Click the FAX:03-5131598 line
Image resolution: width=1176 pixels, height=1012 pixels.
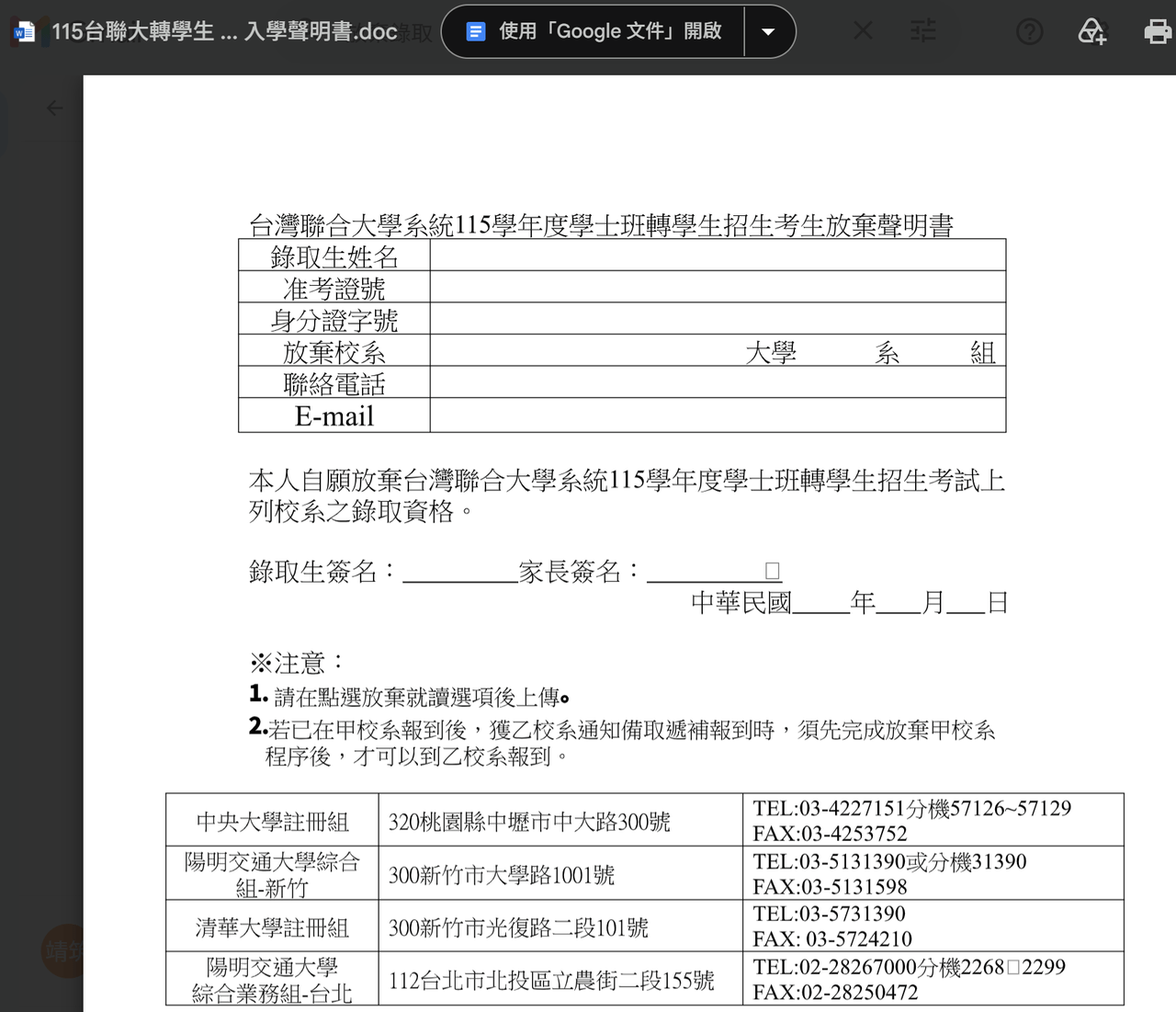tap(830, 887)
